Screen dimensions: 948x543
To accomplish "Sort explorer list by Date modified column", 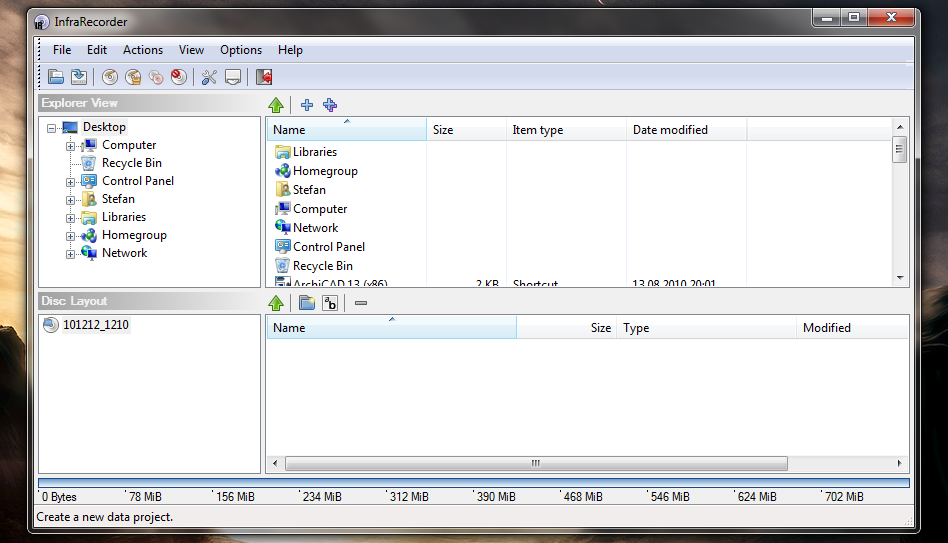I will 686,129.
